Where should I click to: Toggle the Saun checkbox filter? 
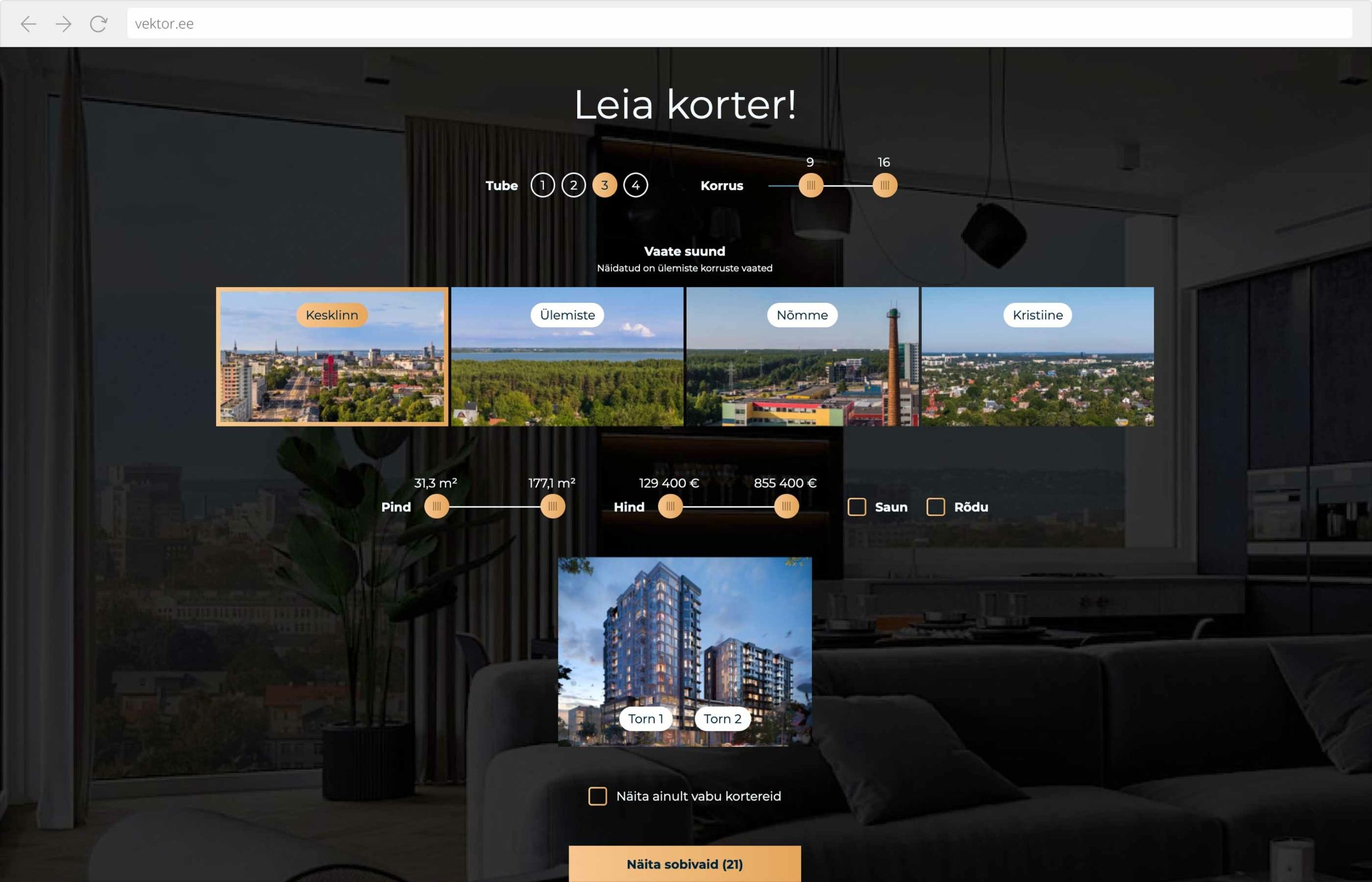pos(856,506)
